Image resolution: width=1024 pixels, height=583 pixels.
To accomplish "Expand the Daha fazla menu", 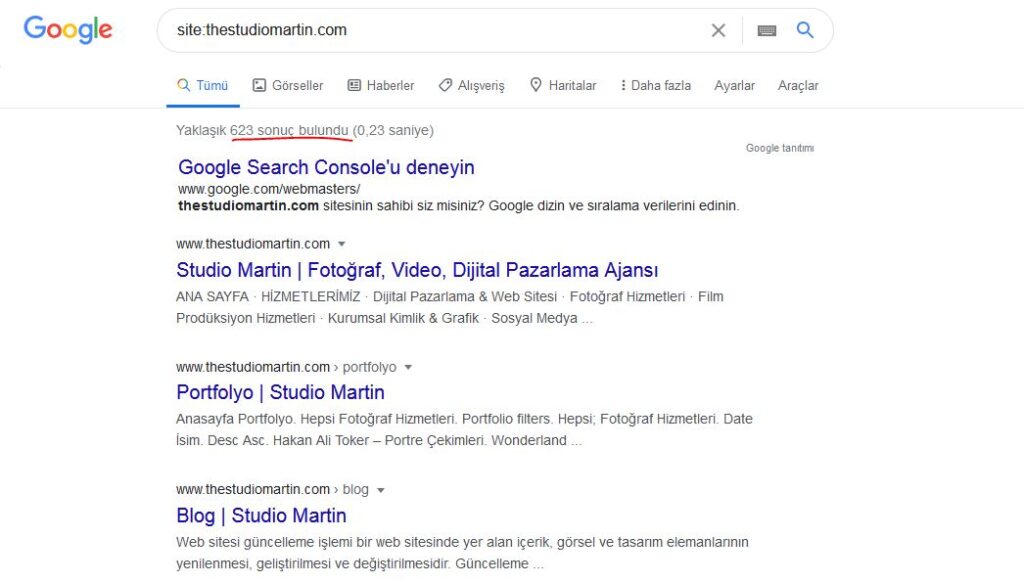I will (x=655, y=86).
